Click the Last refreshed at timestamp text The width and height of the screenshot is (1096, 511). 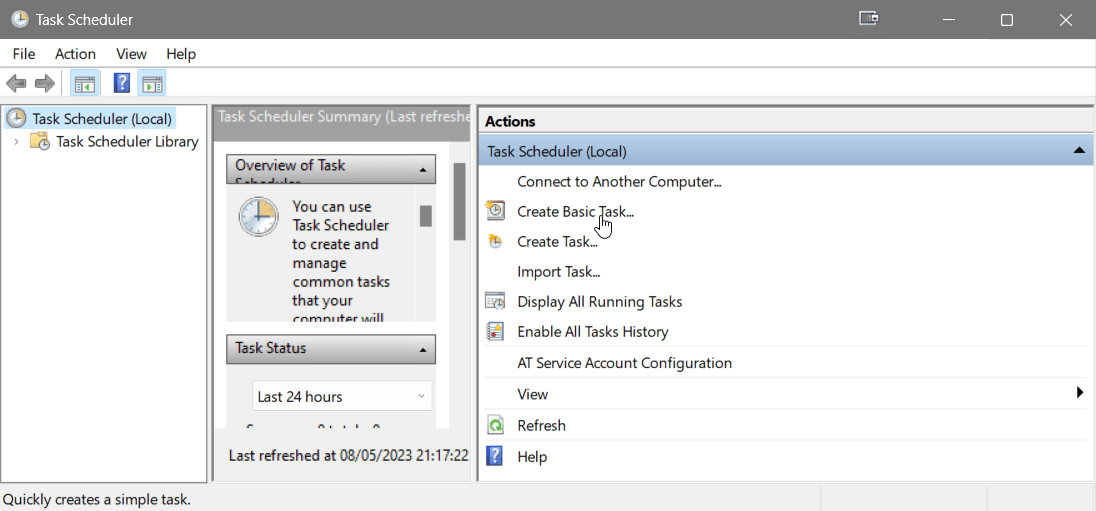[x=348, y=455]
